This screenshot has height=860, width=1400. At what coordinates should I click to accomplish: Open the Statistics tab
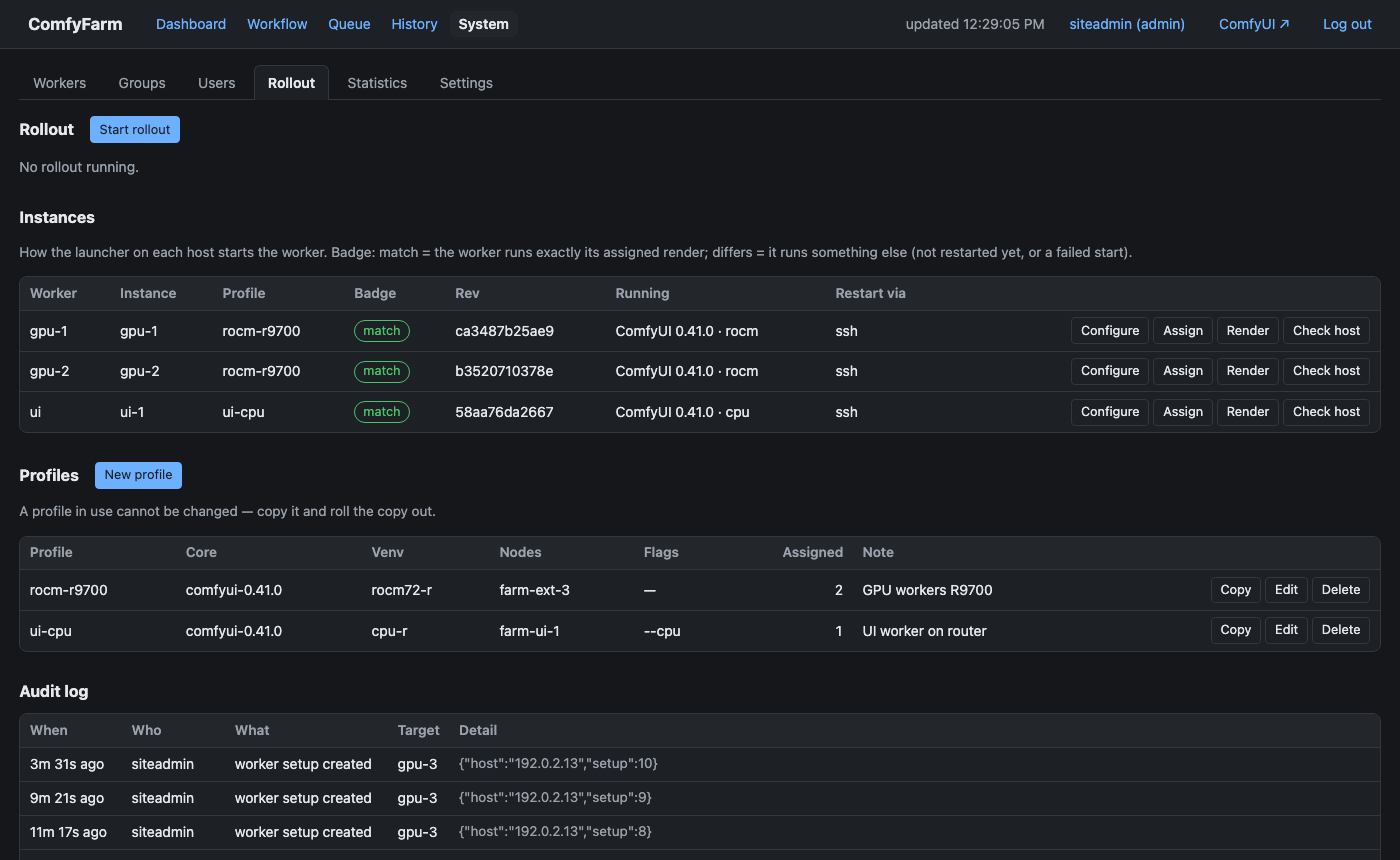click(377, 83)
